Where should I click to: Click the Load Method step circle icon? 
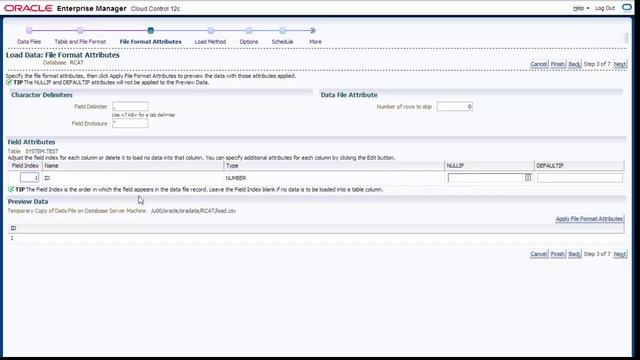[x=211, y=31]
